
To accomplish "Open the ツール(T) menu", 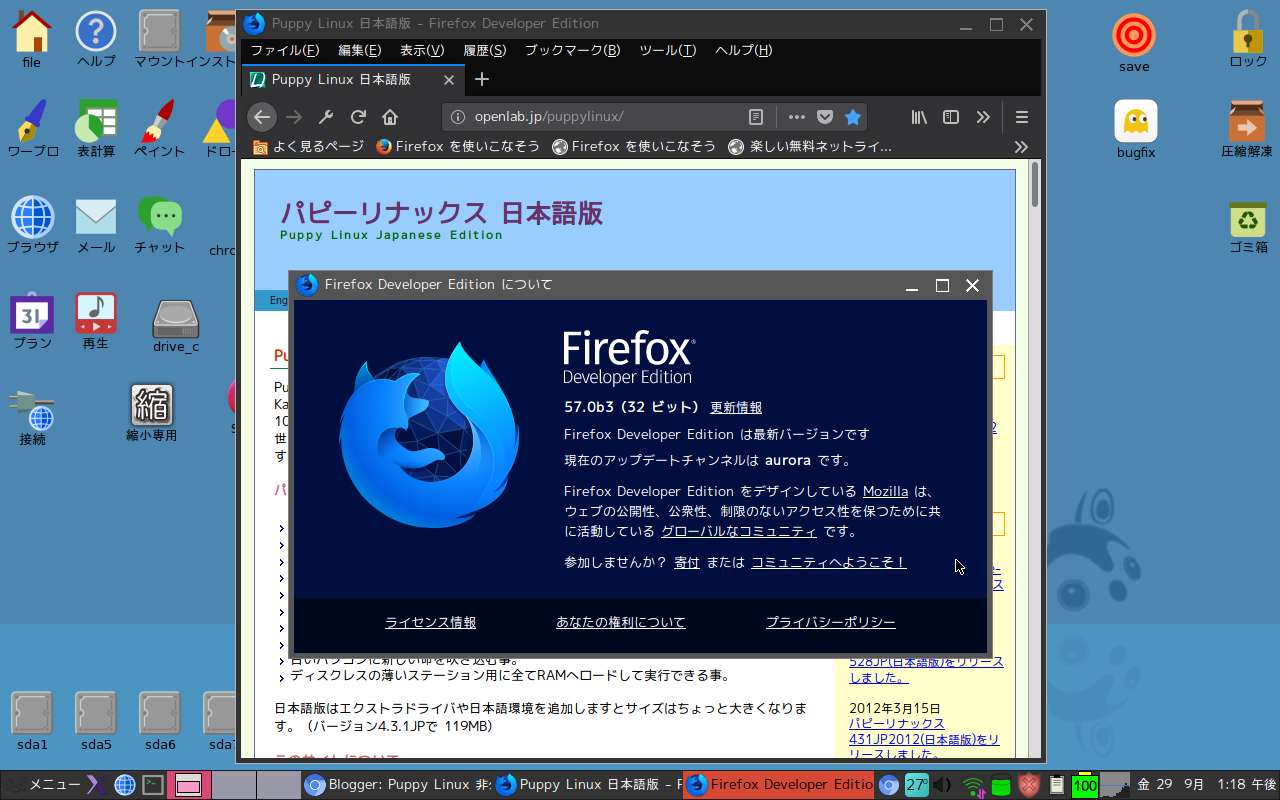I will [x=667, y=50].
